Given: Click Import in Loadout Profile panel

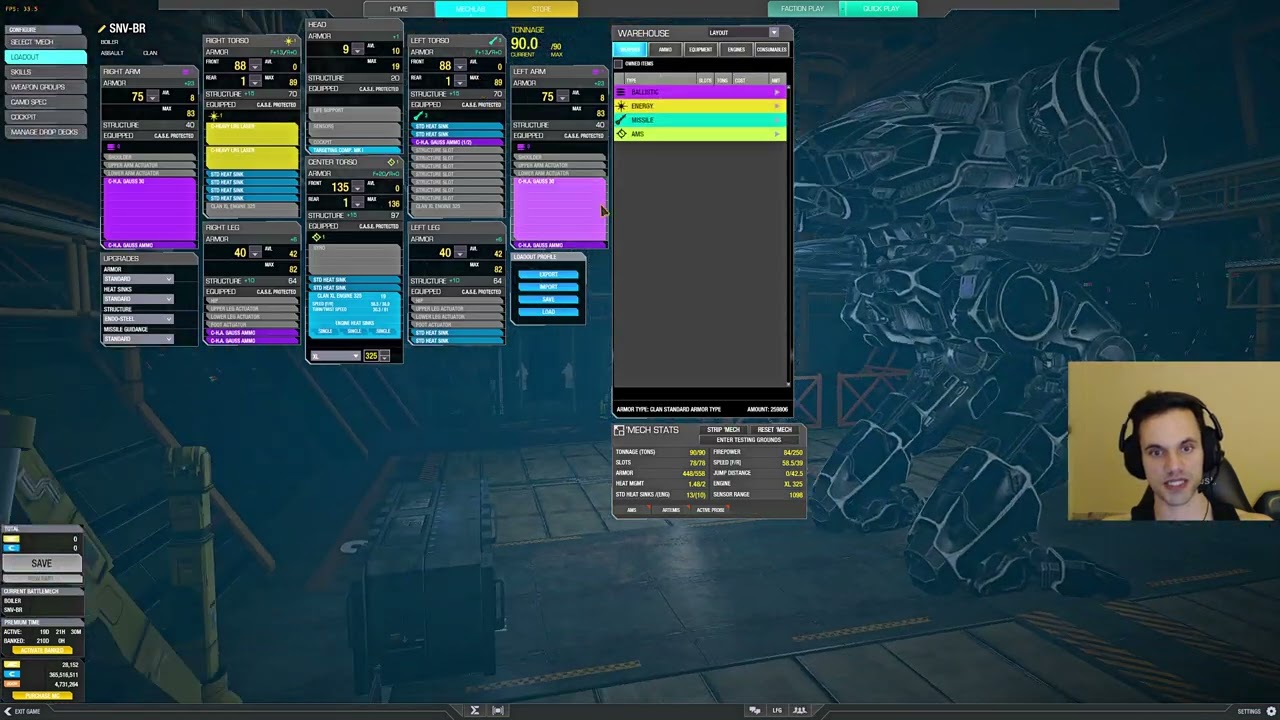Looking at the screenshot, I should tap(548, 287).
